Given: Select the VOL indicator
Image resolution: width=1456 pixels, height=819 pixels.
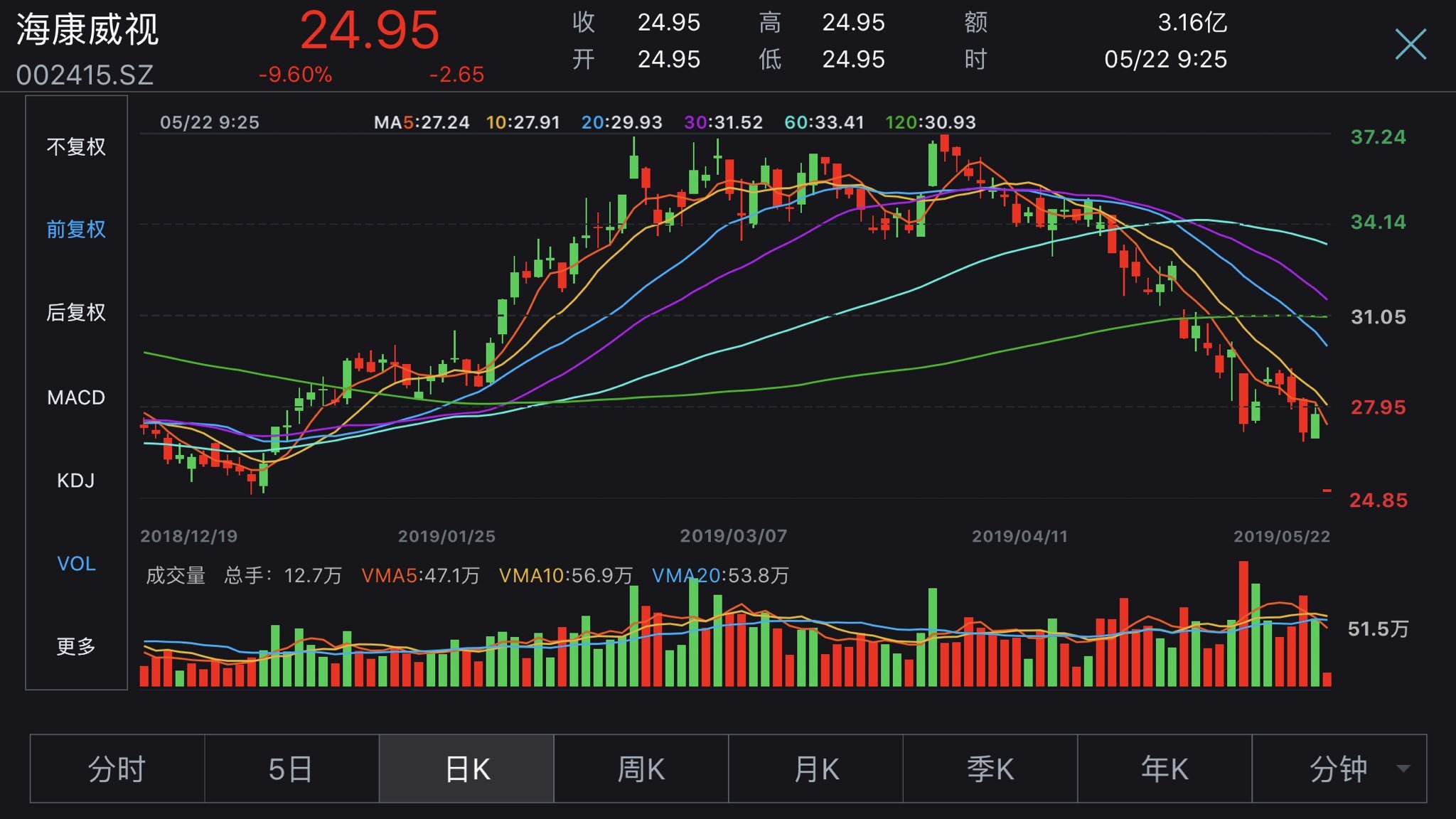Looking at the screenshot, I should 76,564.
